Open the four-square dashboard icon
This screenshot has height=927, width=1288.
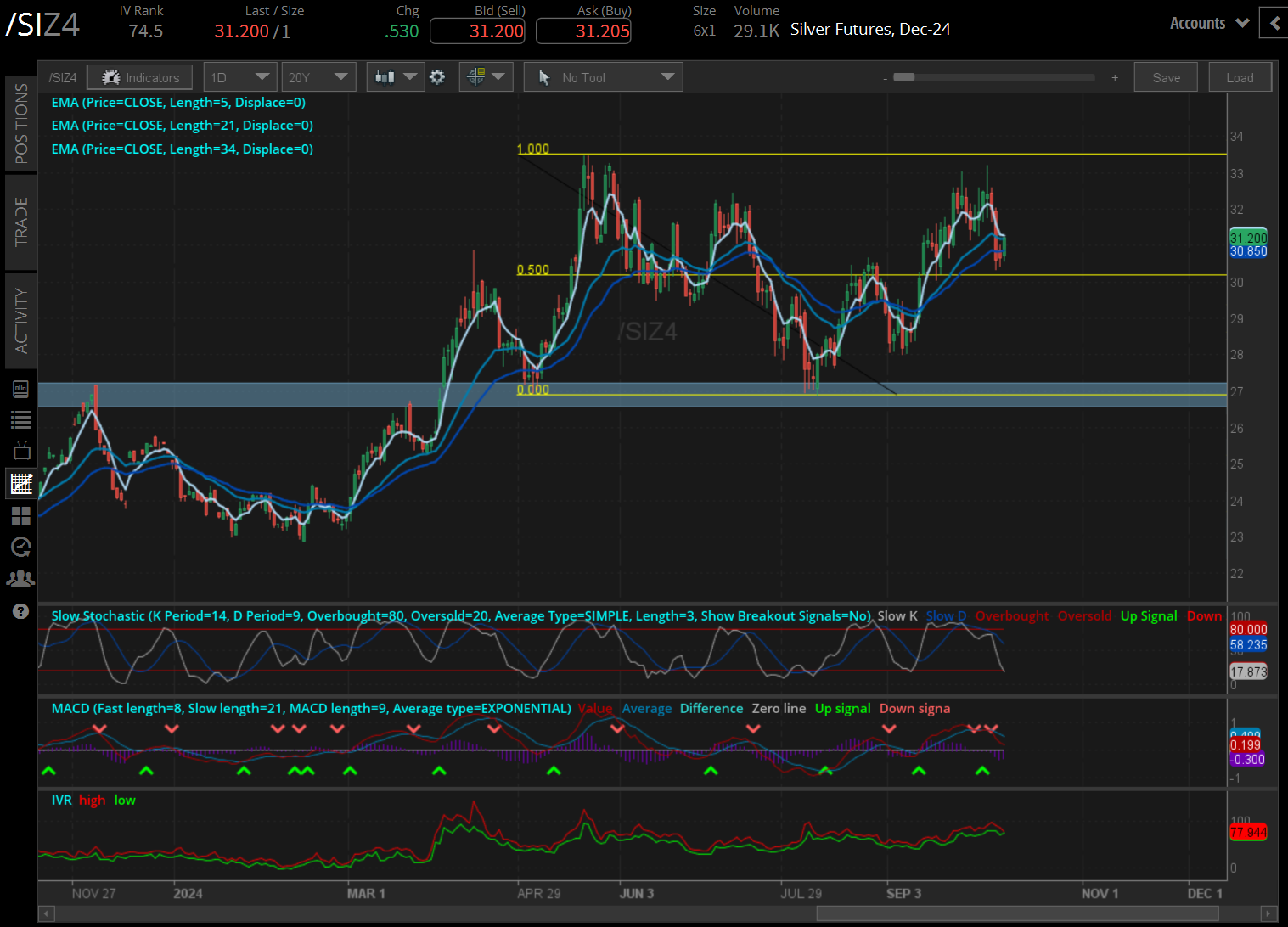point(20,515)
